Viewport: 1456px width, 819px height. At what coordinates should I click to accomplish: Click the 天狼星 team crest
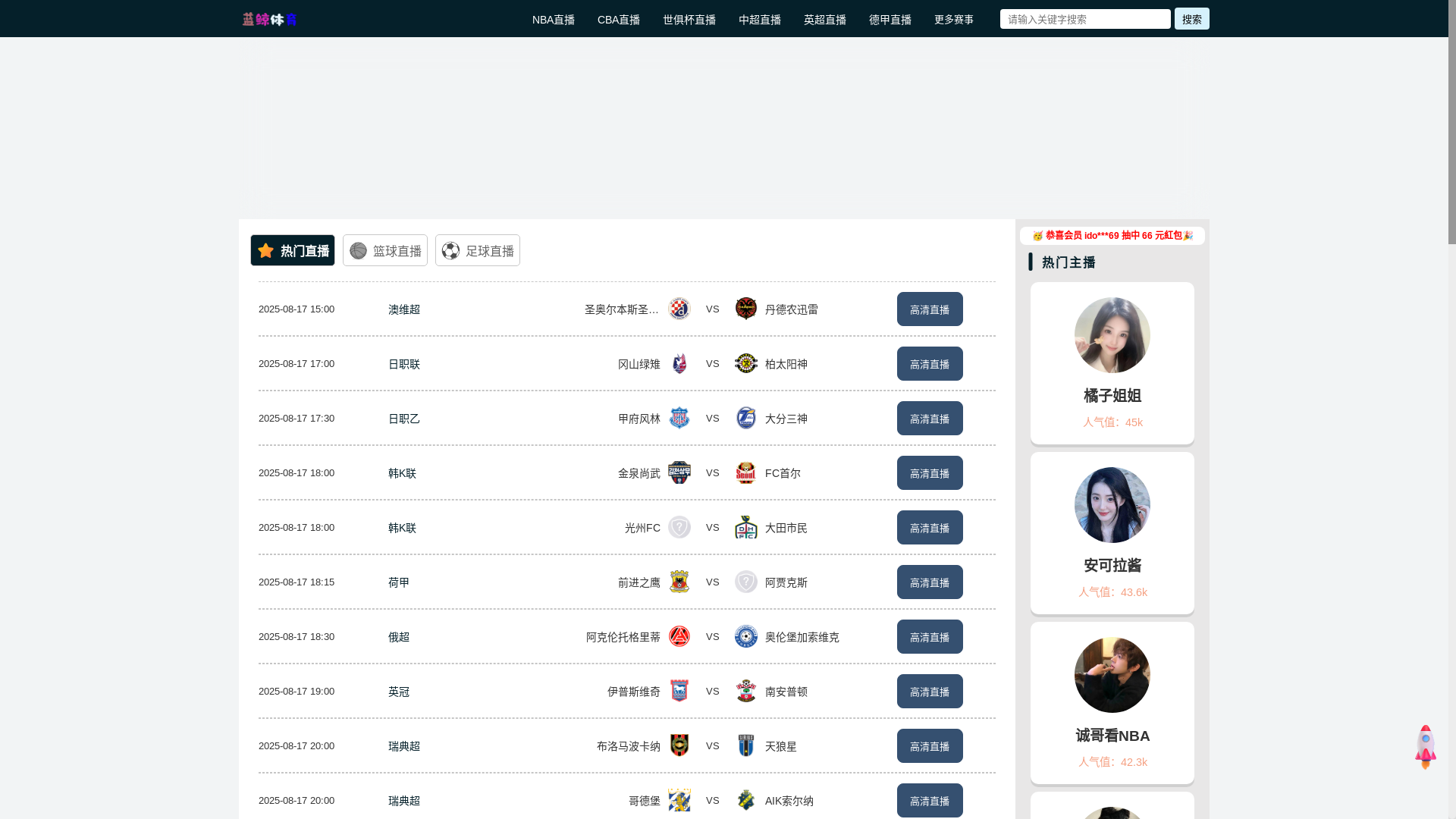click(x=746, y=745)
